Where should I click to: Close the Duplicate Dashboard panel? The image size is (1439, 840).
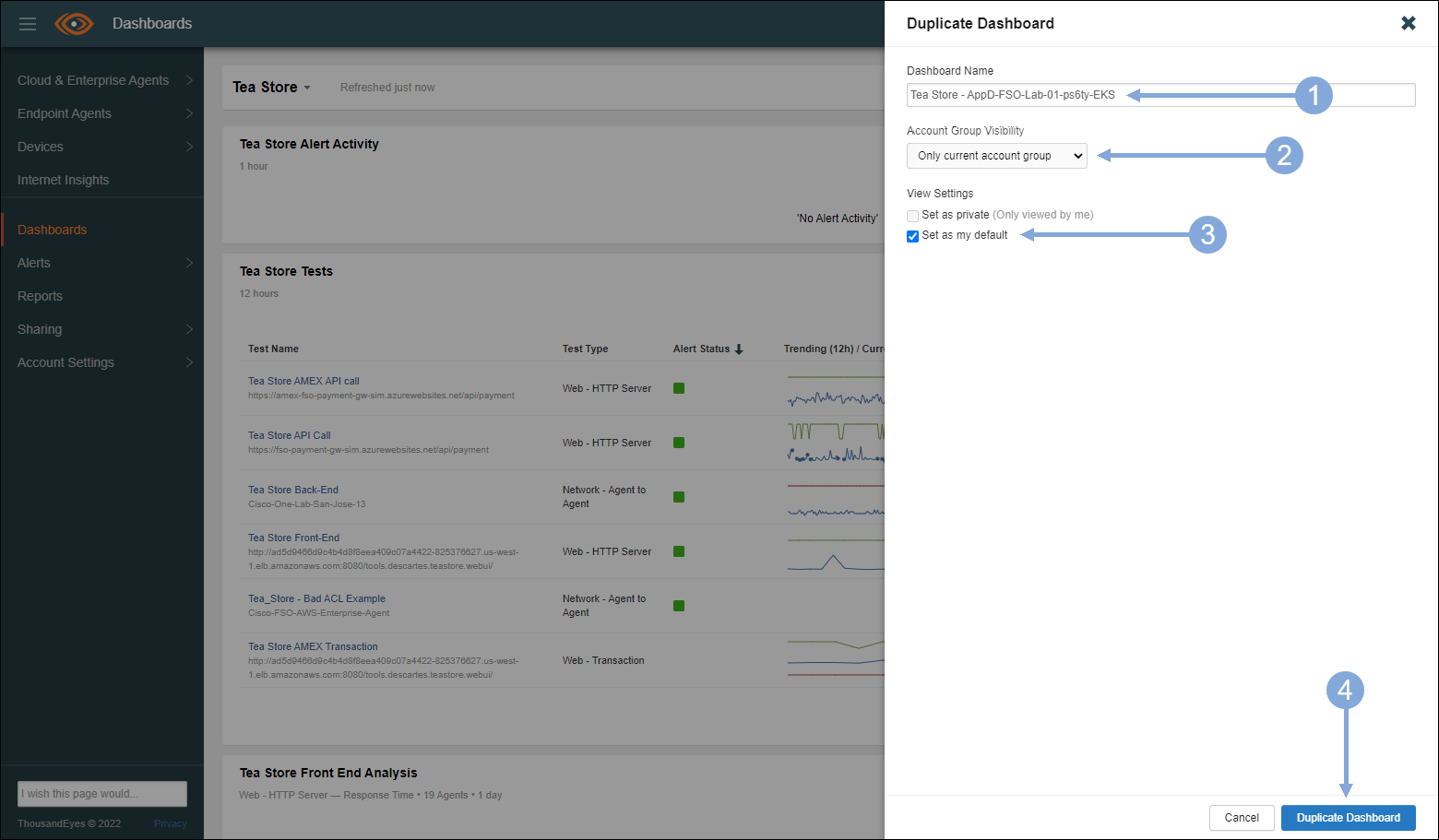pos(1408,23)
